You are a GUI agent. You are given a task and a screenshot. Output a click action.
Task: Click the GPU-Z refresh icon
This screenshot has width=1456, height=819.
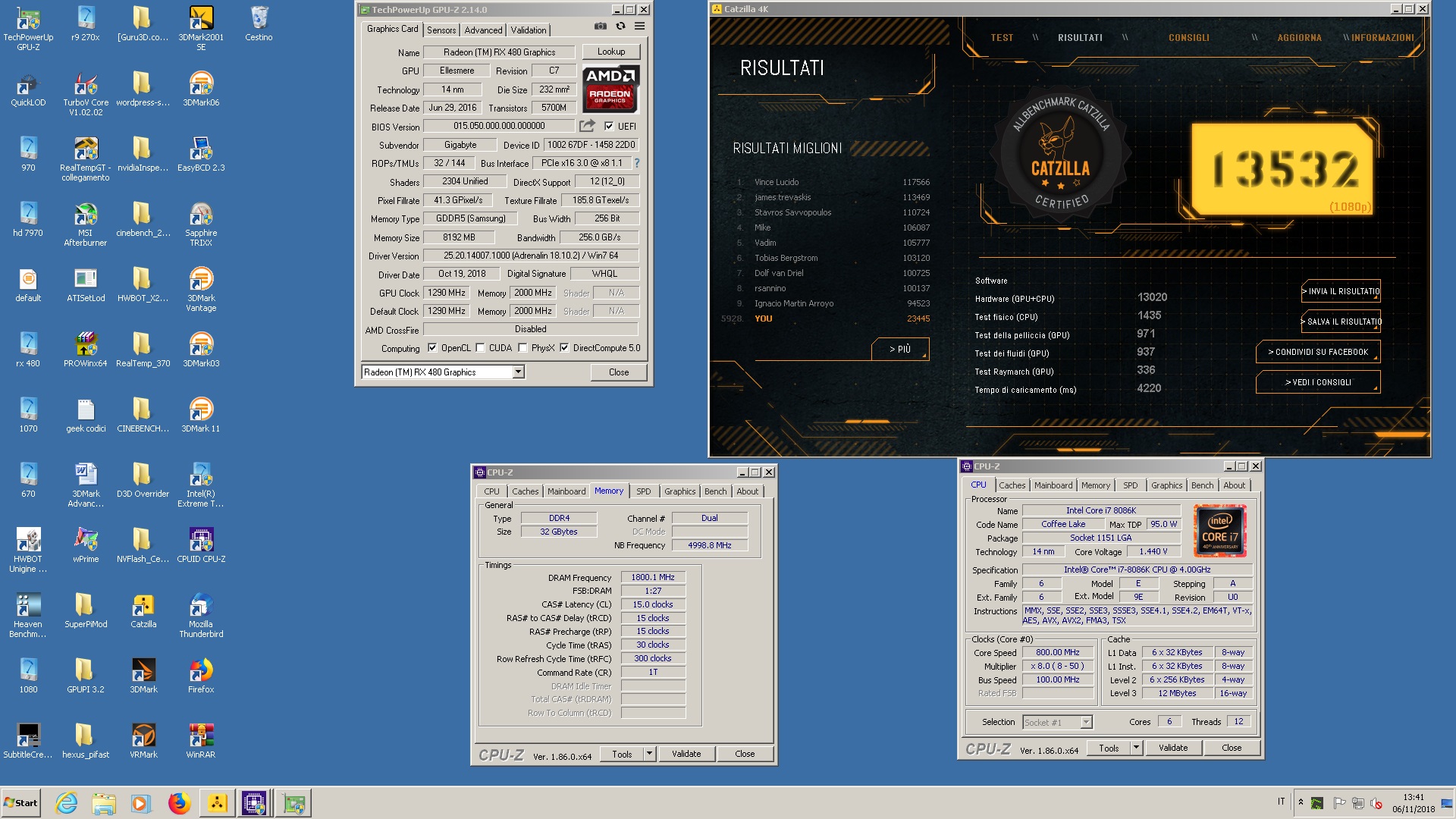click(620, 27)
